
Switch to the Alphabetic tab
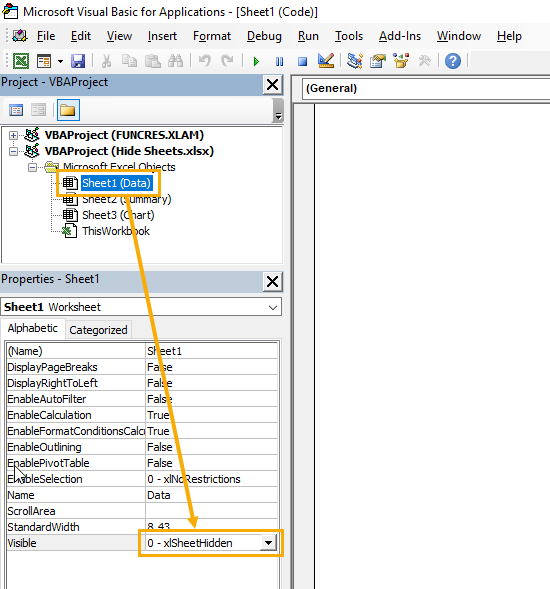point(33,328)
